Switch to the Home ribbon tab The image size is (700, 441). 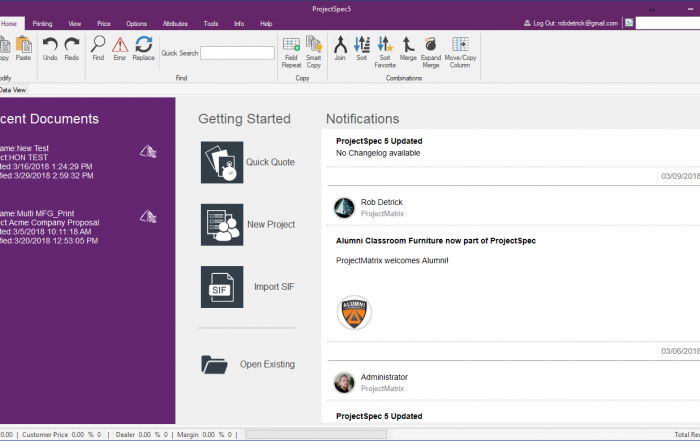9,24
